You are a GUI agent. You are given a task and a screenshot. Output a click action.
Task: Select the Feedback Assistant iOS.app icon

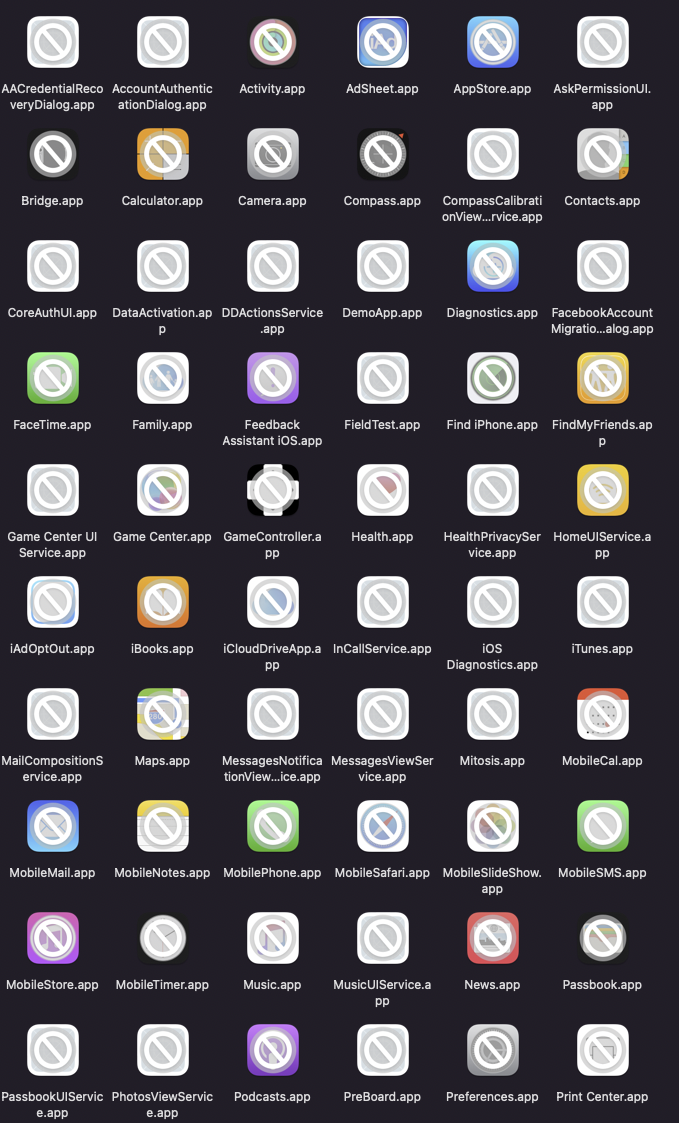(273, 378)
